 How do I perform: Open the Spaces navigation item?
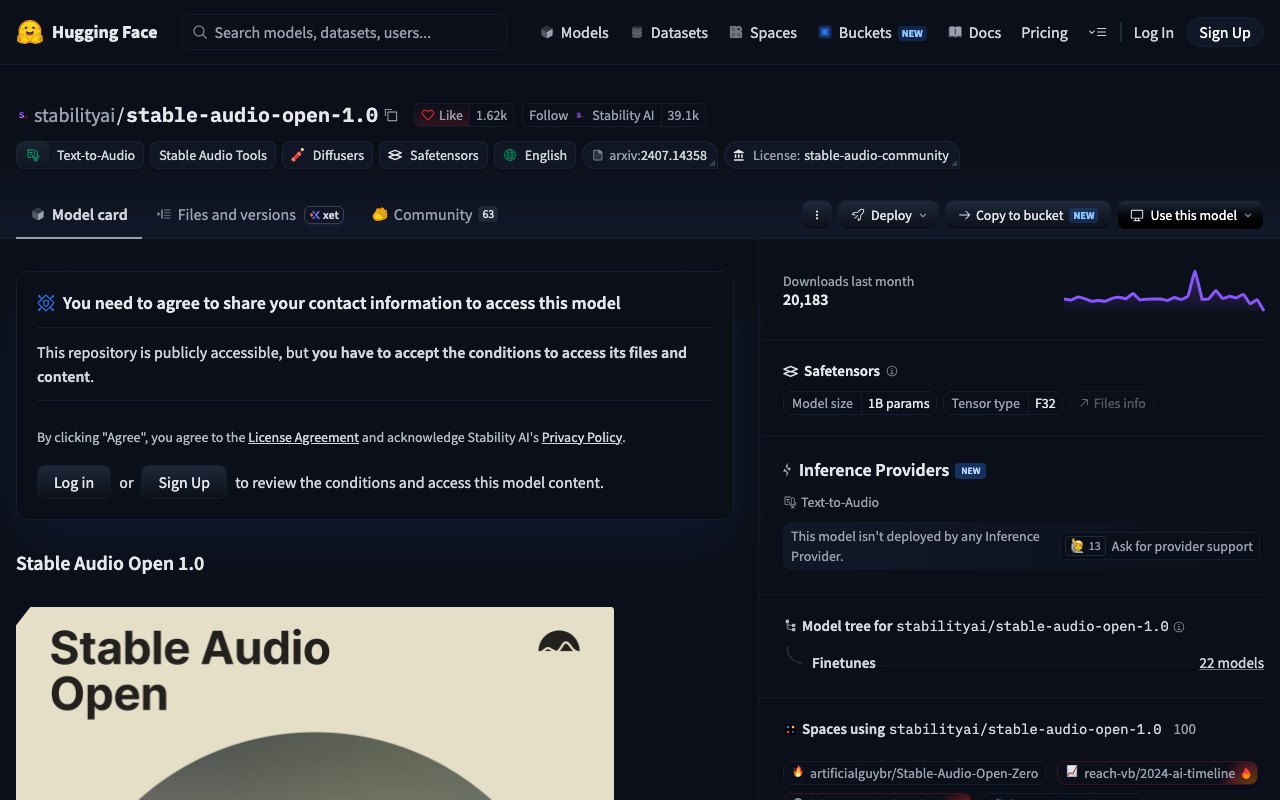(x=763, y=32)
